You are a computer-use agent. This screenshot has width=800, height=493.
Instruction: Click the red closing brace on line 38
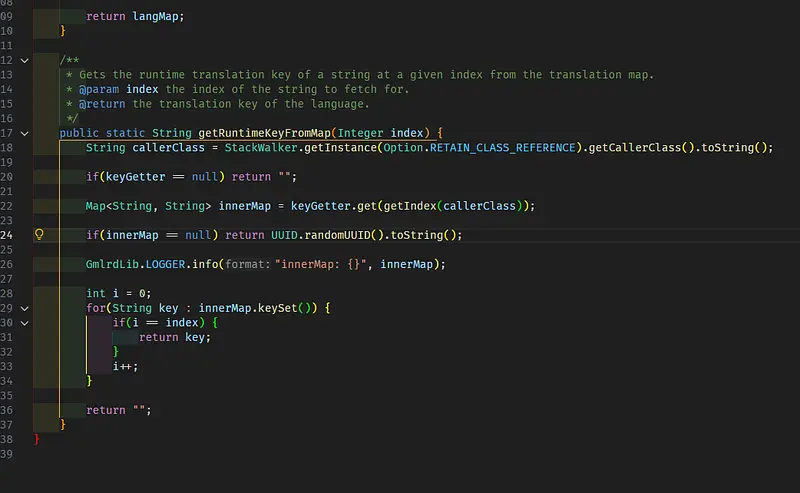(x=37, y=439)
